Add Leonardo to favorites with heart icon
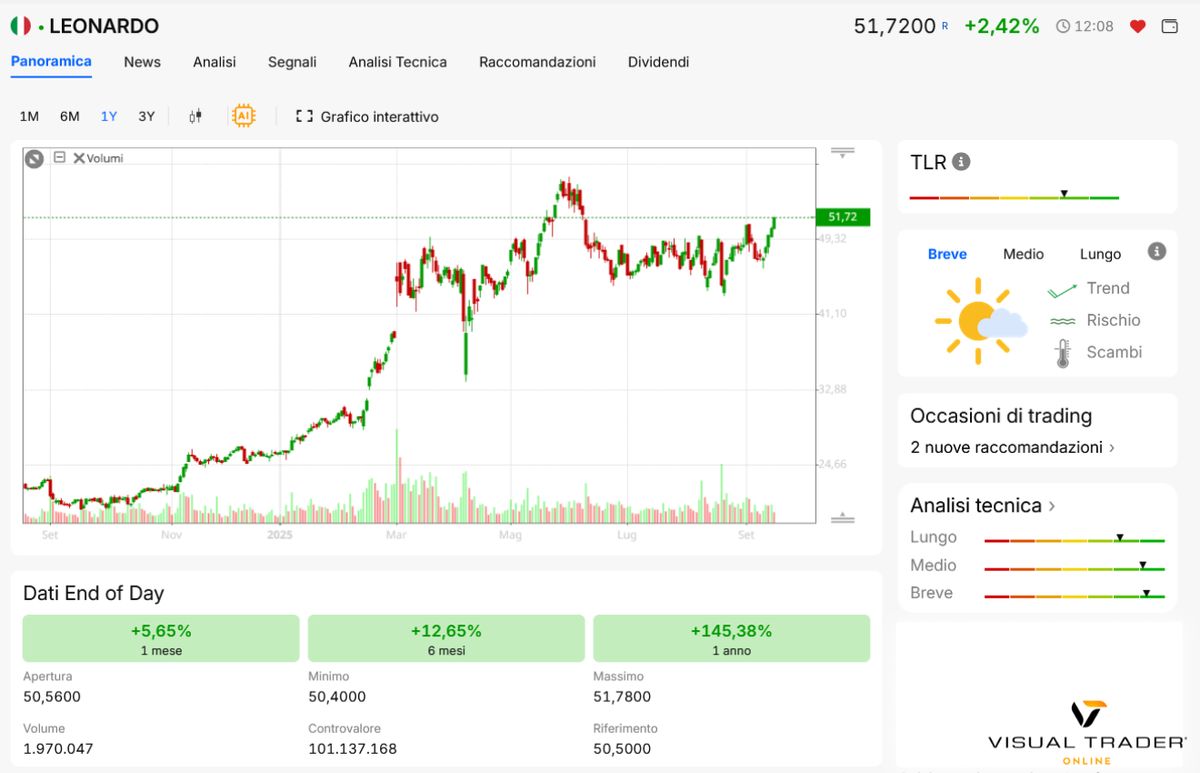Viewport: 1200px width, 773px height. click(1137, 27)
